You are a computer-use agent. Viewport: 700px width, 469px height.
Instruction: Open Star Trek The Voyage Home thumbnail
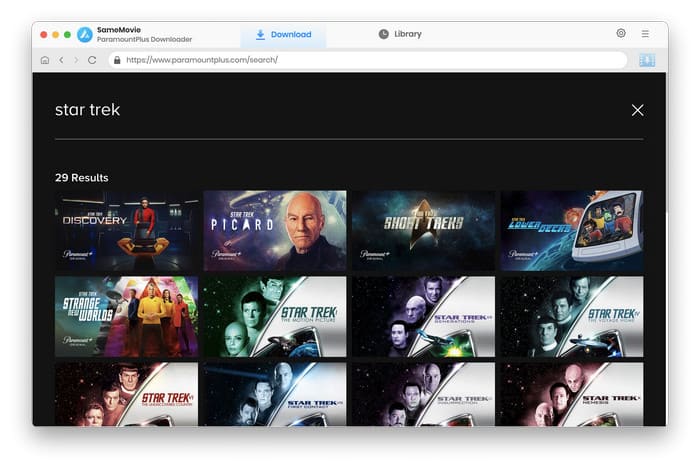coord(572,316)
